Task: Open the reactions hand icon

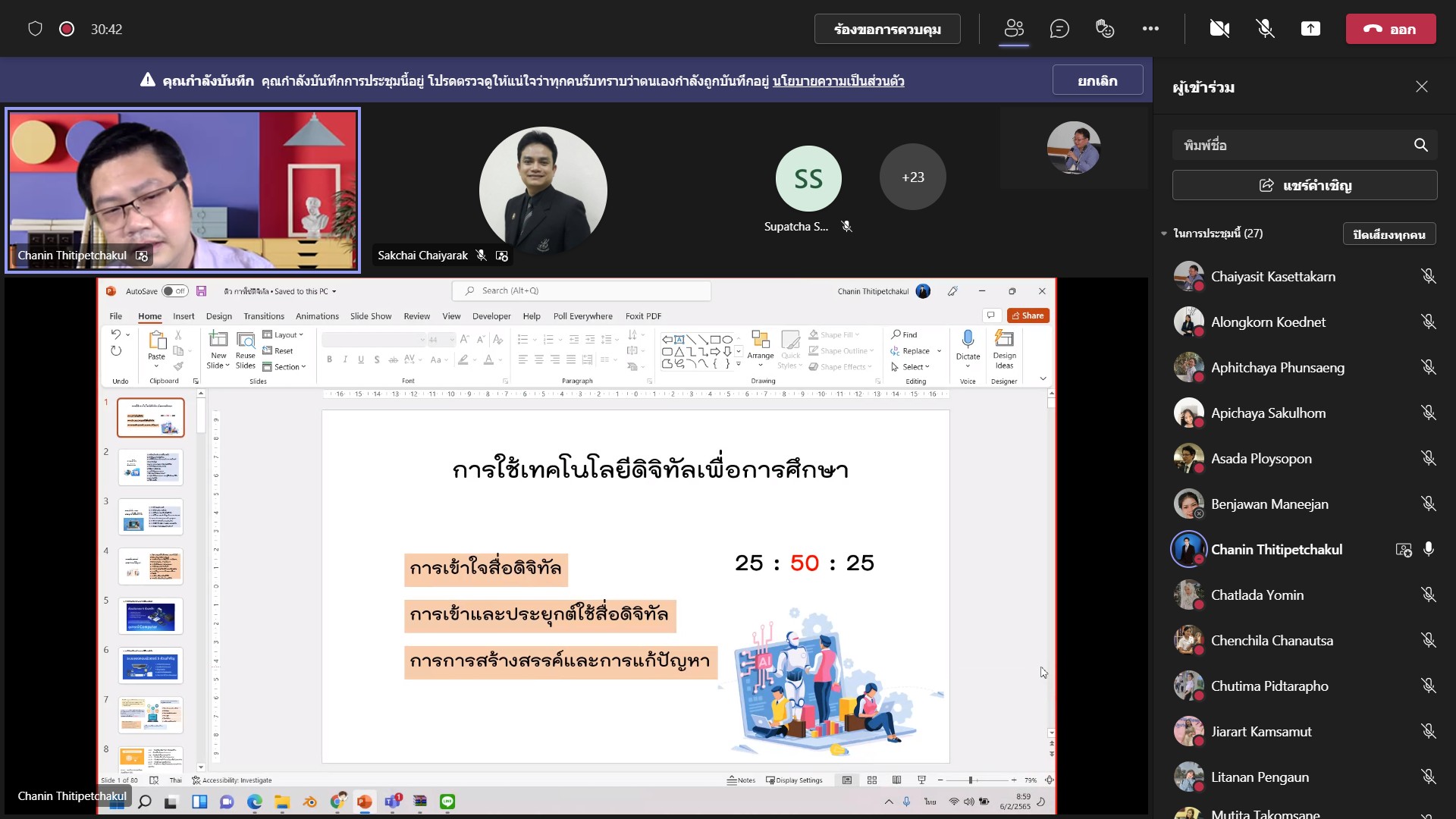Action: tap(1105, 29)
